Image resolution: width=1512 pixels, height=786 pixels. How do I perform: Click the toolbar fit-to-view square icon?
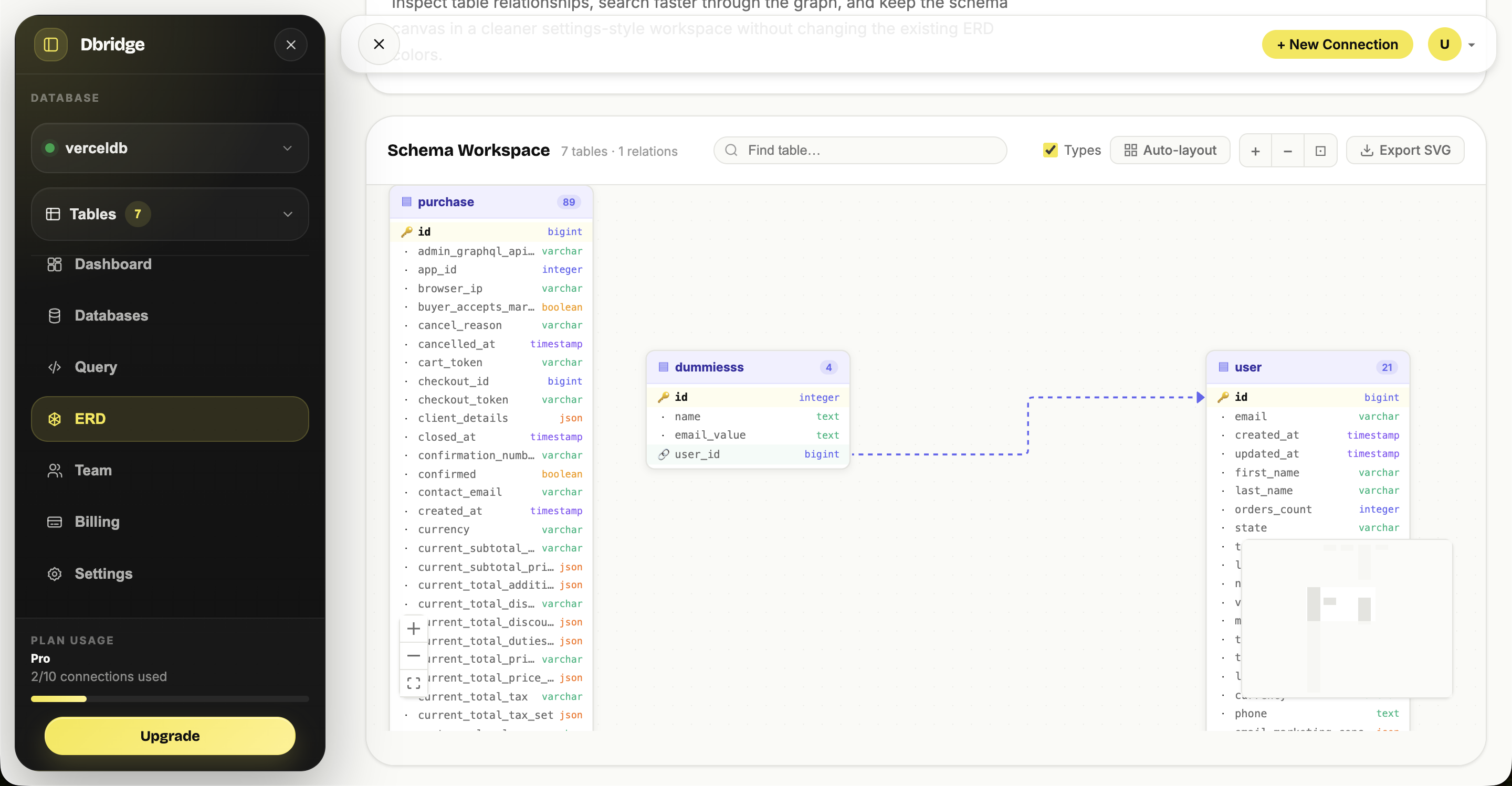[1320, 151]
